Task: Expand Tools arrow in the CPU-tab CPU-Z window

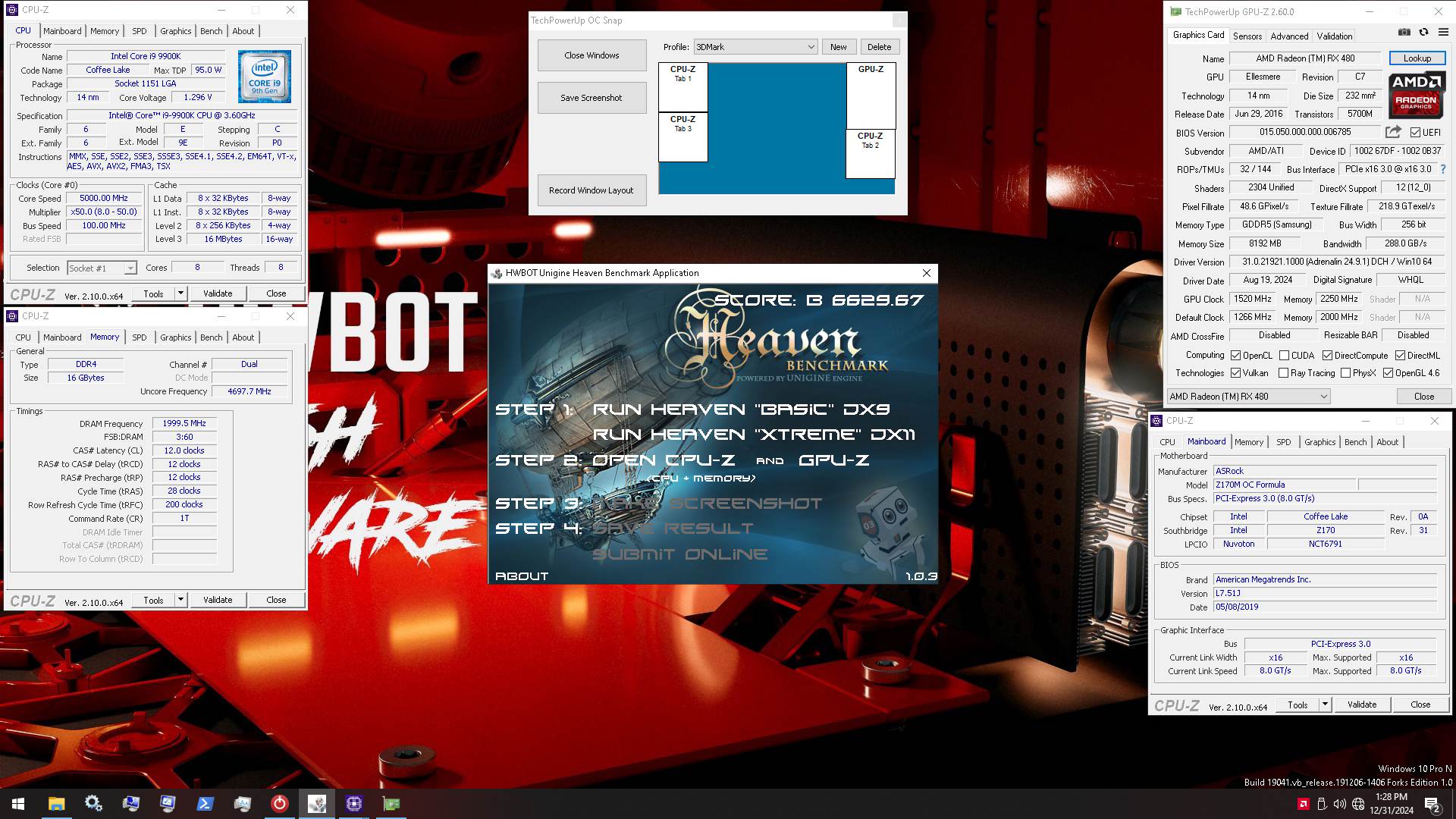Action: pos(180,293)
